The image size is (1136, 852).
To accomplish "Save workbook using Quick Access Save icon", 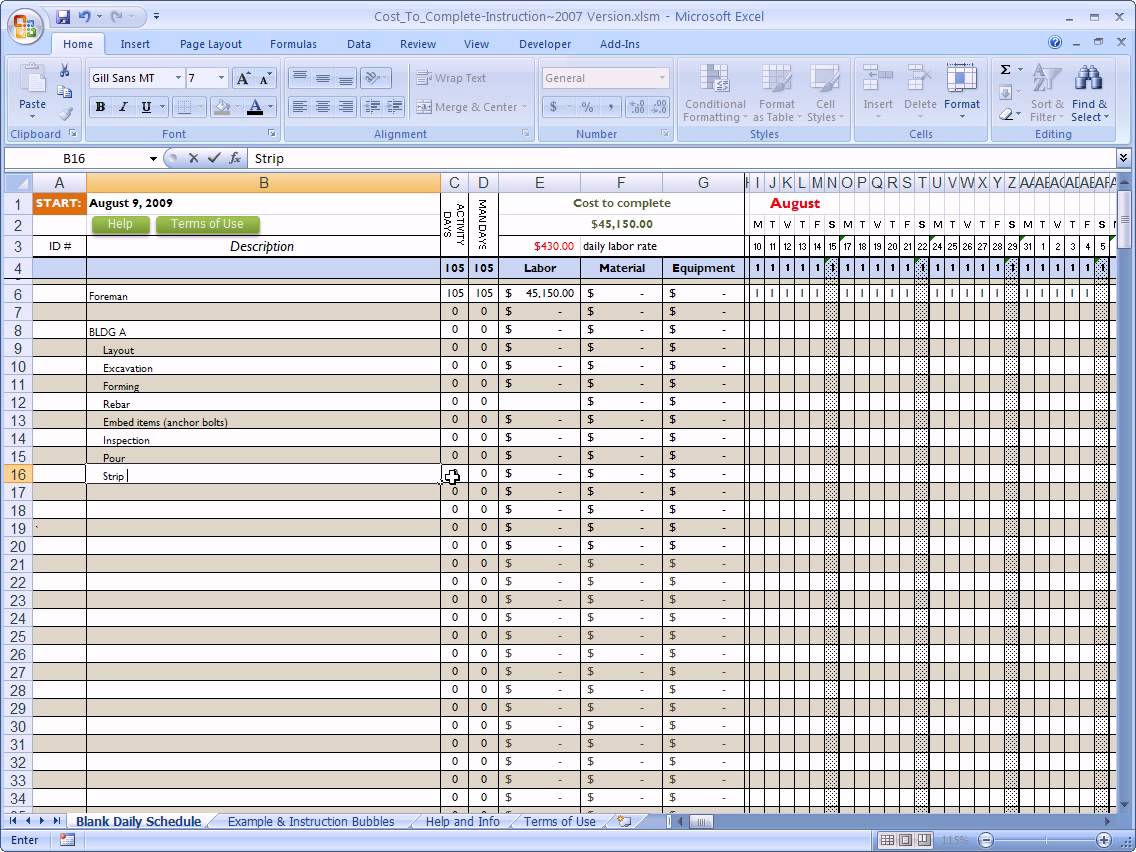I will [64, 17].
